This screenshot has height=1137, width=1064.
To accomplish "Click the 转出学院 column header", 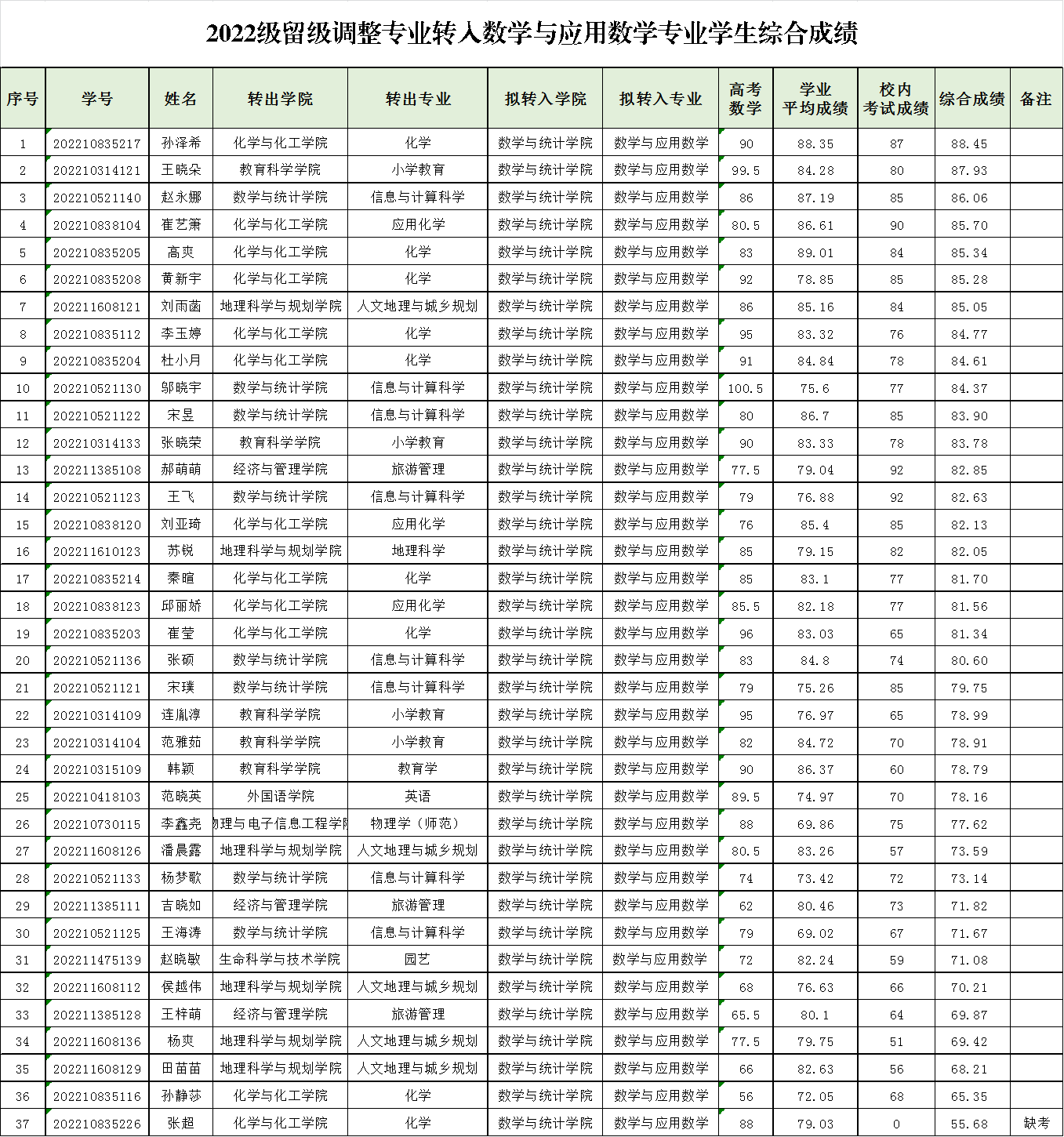I will coord(280,99).
